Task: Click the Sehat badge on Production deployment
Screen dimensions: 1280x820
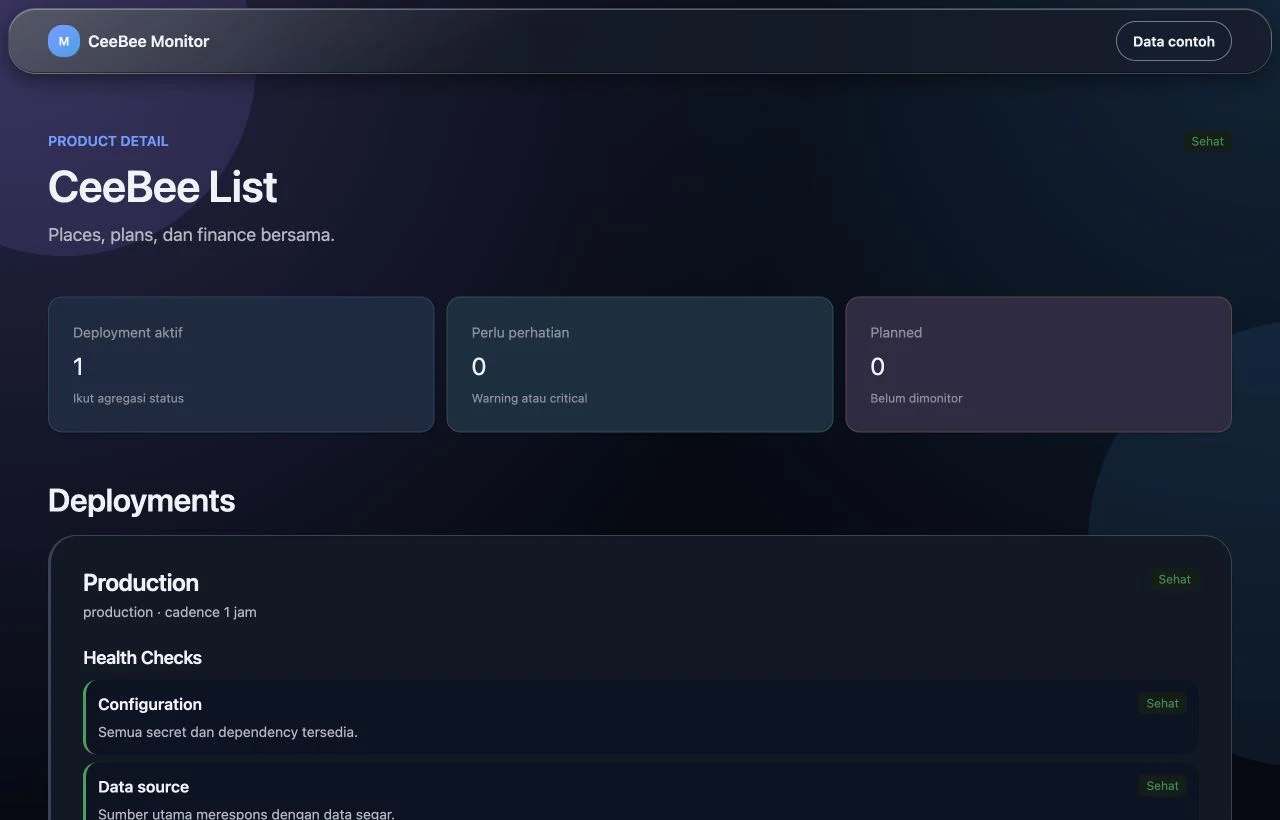Action: pyautogui.click(x=1174, y=579)
